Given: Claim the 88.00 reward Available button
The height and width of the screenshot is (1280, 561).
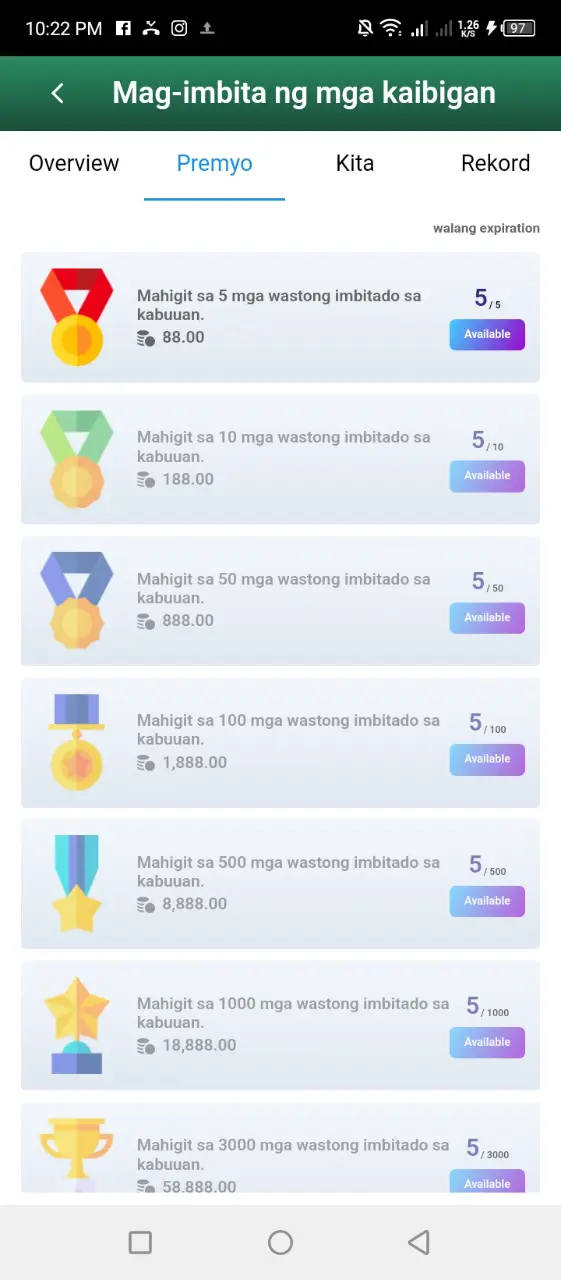Looking at the screenshot, I should 487,335.
